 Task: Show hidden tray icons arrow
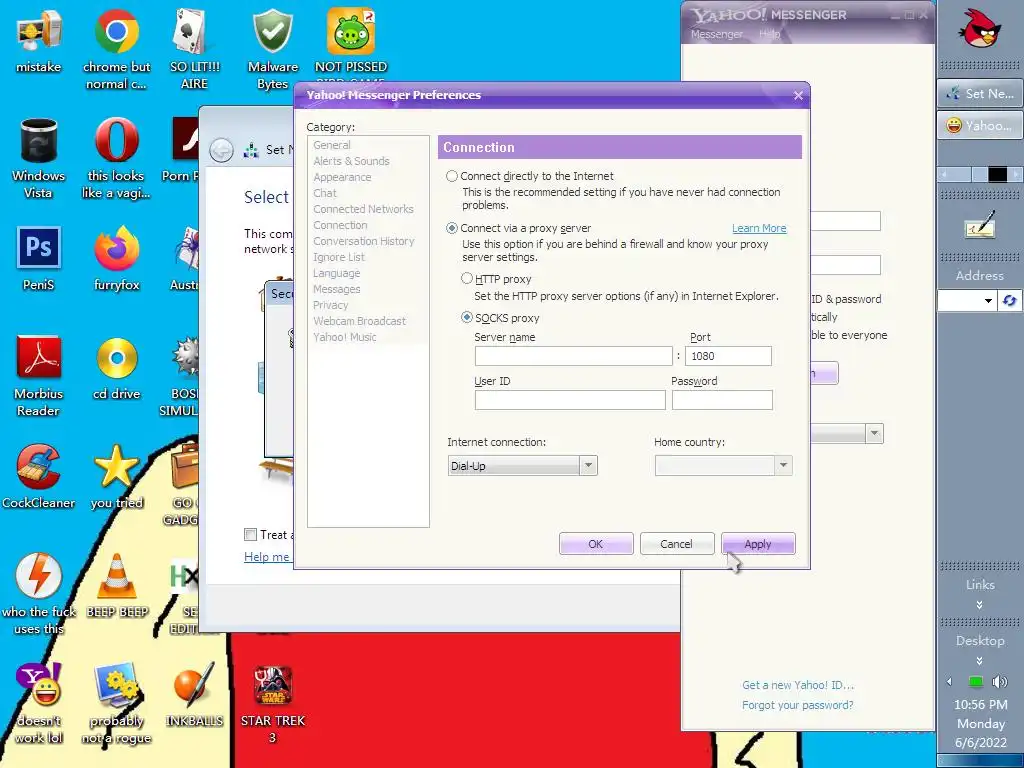click(950, 682)
